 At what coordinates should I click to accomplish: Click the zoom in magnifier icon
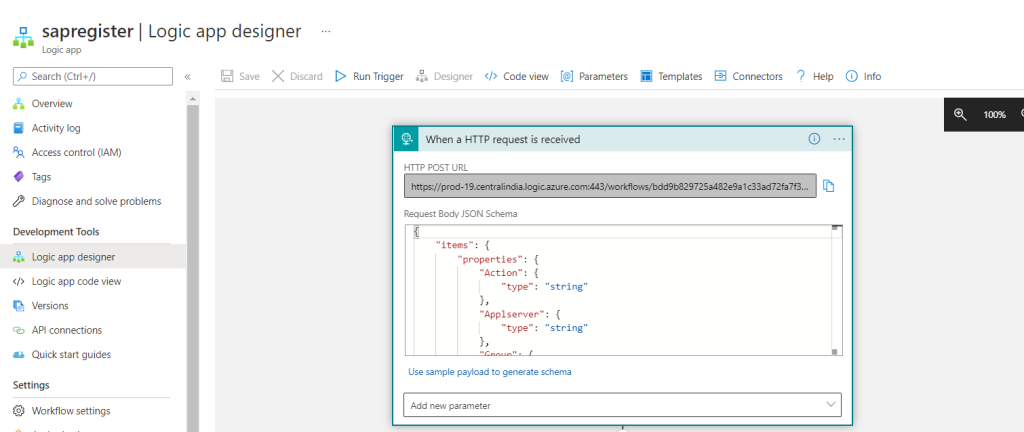click(x=959, y=114)
